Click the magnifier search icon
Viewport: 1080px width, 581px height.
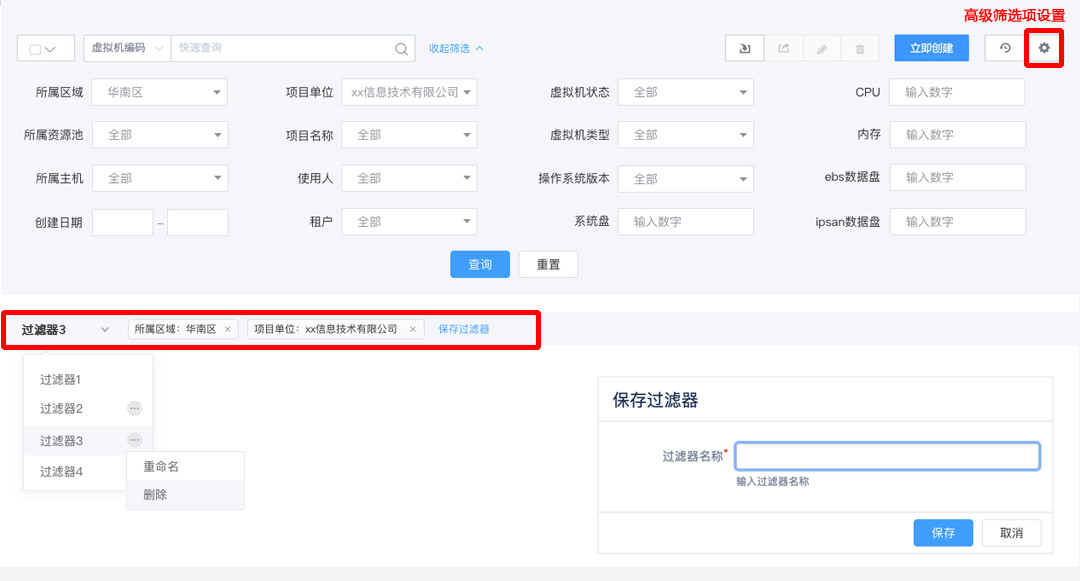pyautogui.click(x=400, y=48)
